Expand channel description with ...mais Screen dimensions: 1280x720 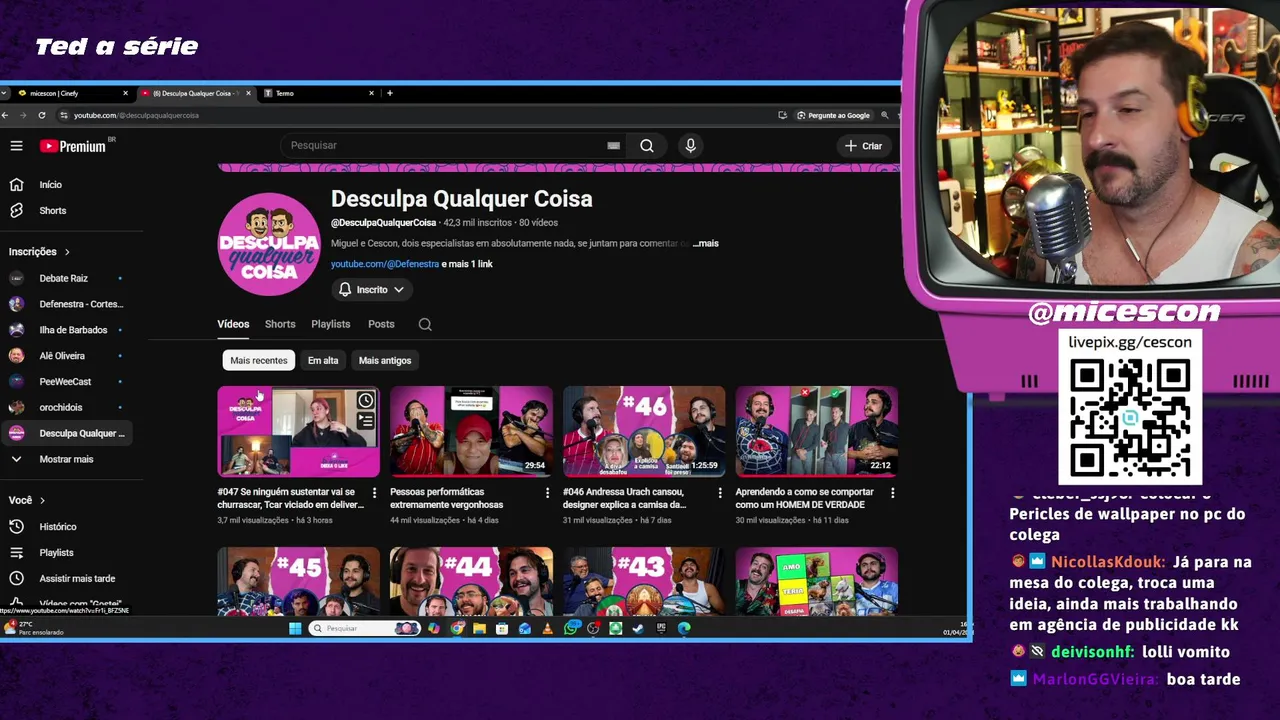(x=706, y=243)
